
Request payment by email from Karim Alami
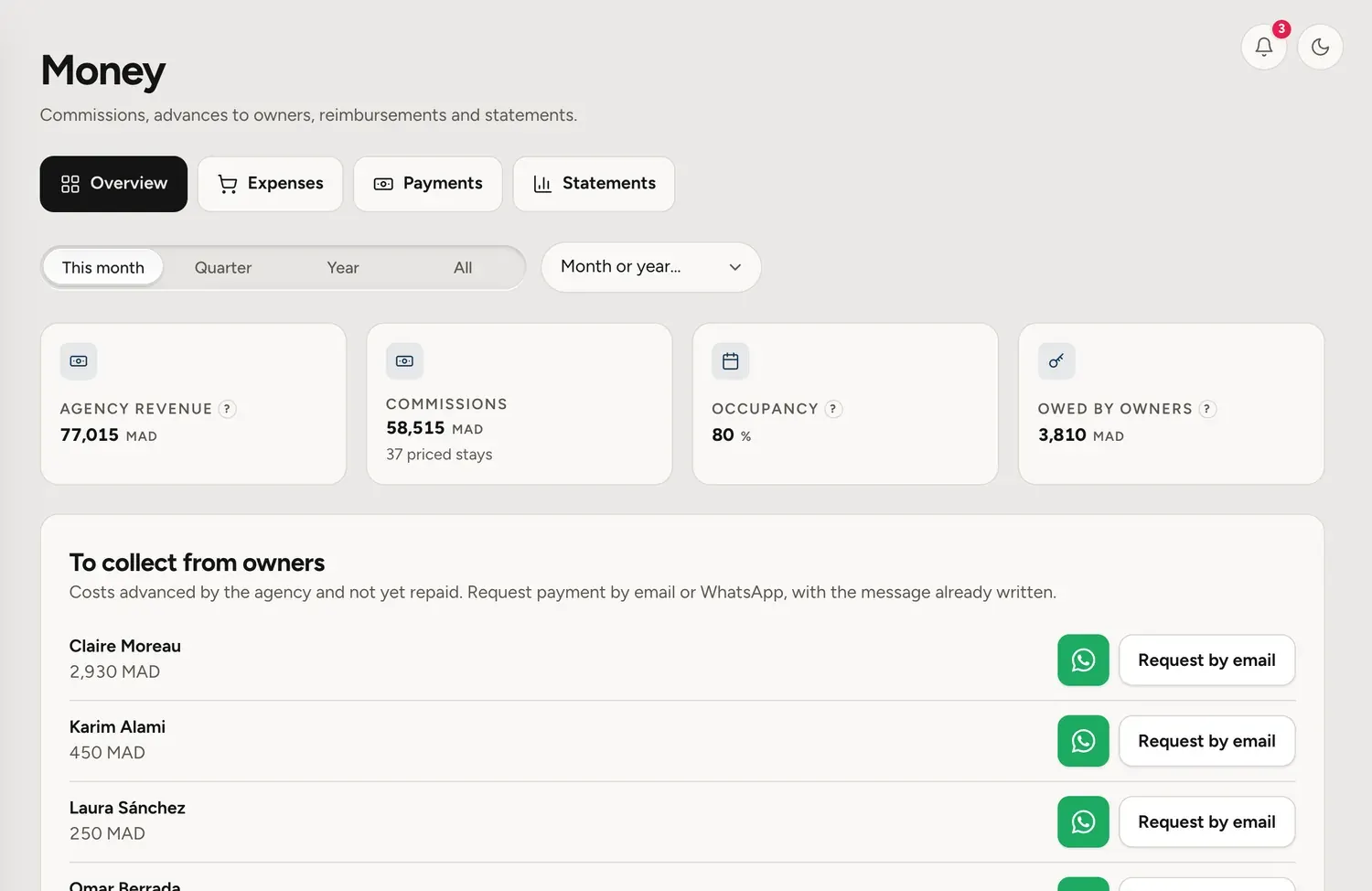pyautogui.click(x=1207, y=741)
